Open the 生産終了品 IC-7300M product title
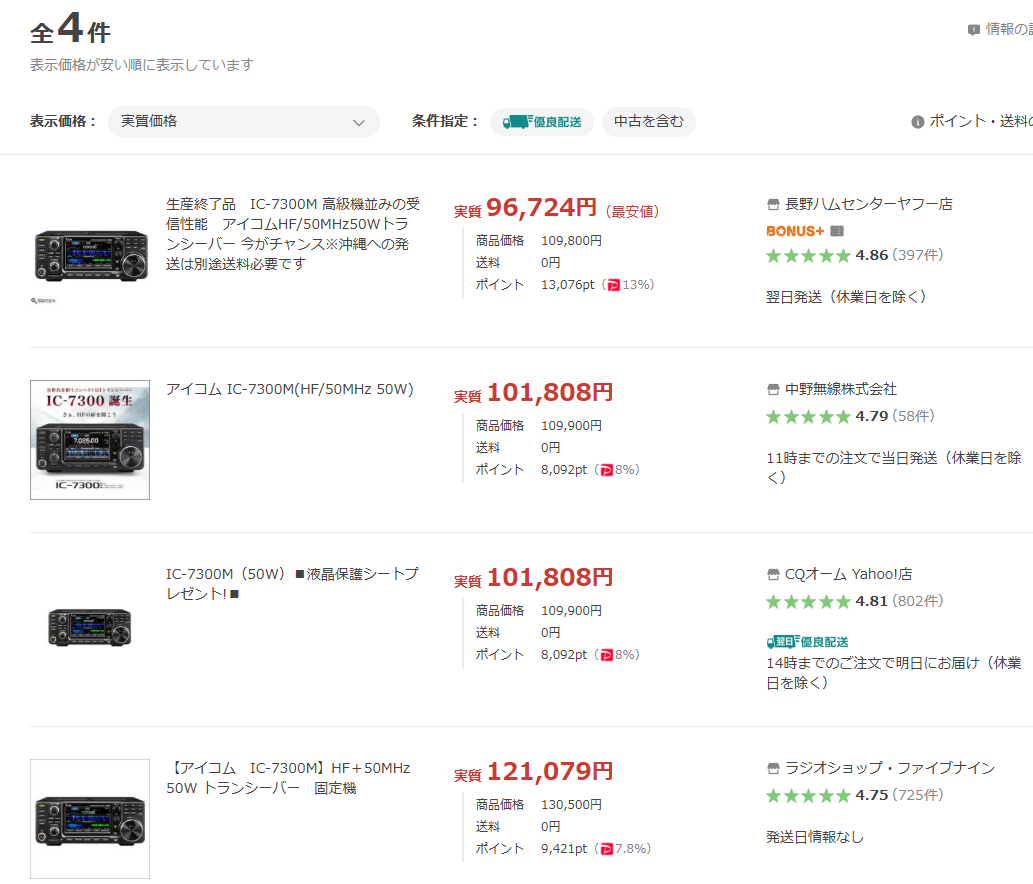 click(292, 234)
